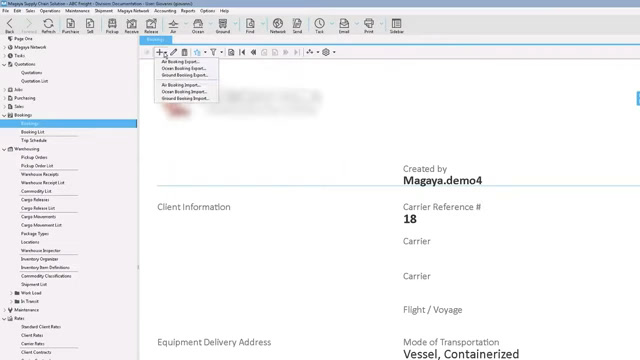Click the Send toolbar icon

coord(297,24)
